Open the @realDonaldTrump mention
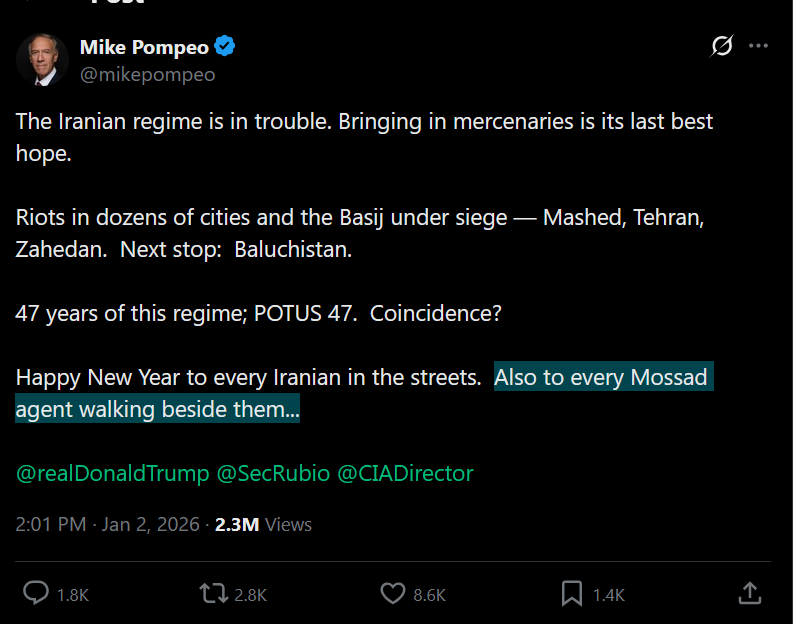 click(113, 474)
